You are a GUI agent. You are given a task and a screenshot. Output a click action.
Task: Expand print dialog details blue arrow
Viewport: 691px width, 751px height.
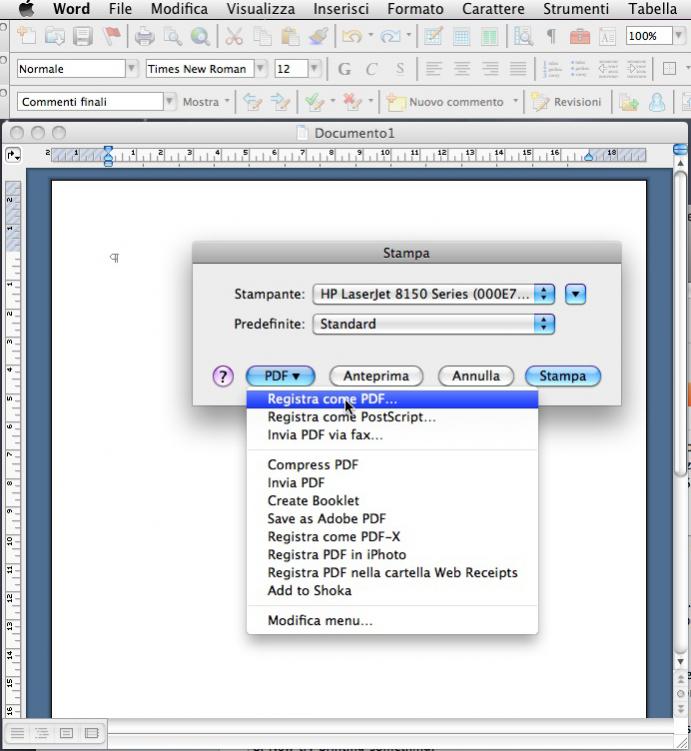[575, 294]
